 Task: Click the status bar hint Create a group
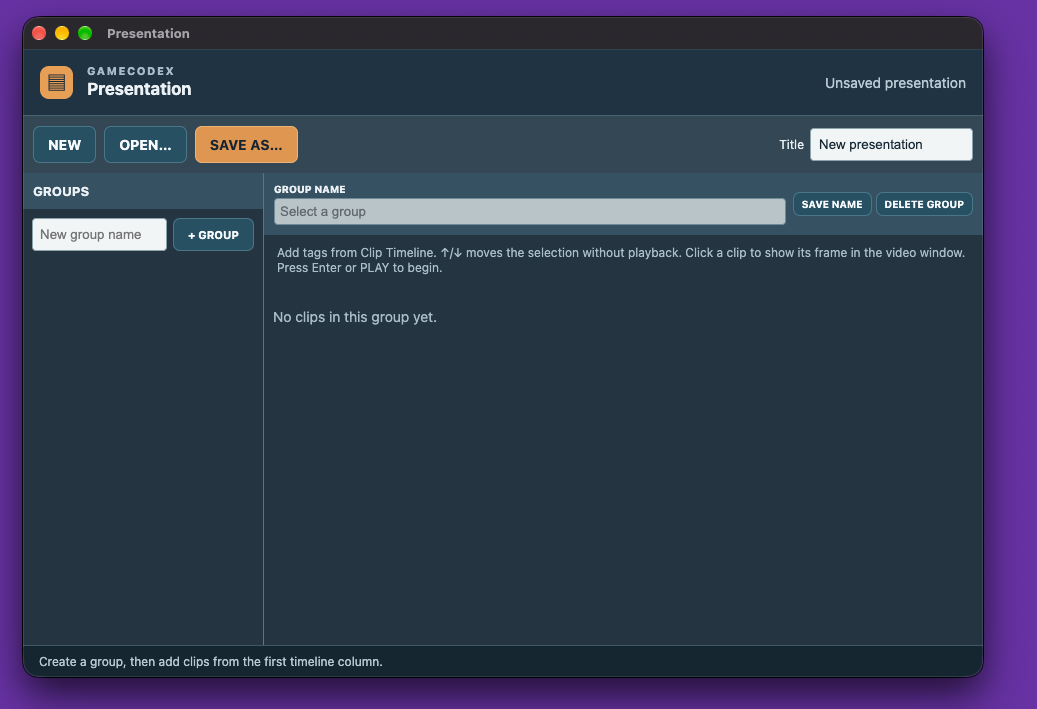coord(210,661)
